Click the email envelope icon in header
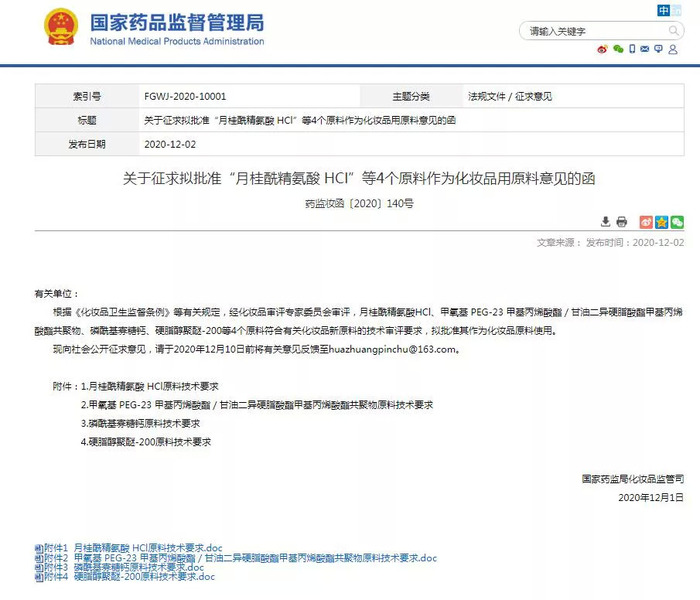Screen dimensions: 700x600 [645, 49]
